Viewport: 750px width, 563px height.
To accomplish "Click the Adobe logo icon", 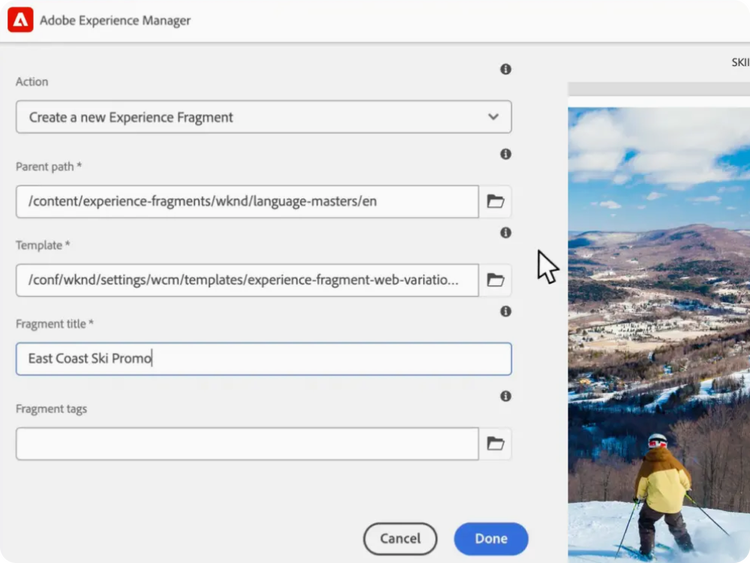I will coord(20,20).
